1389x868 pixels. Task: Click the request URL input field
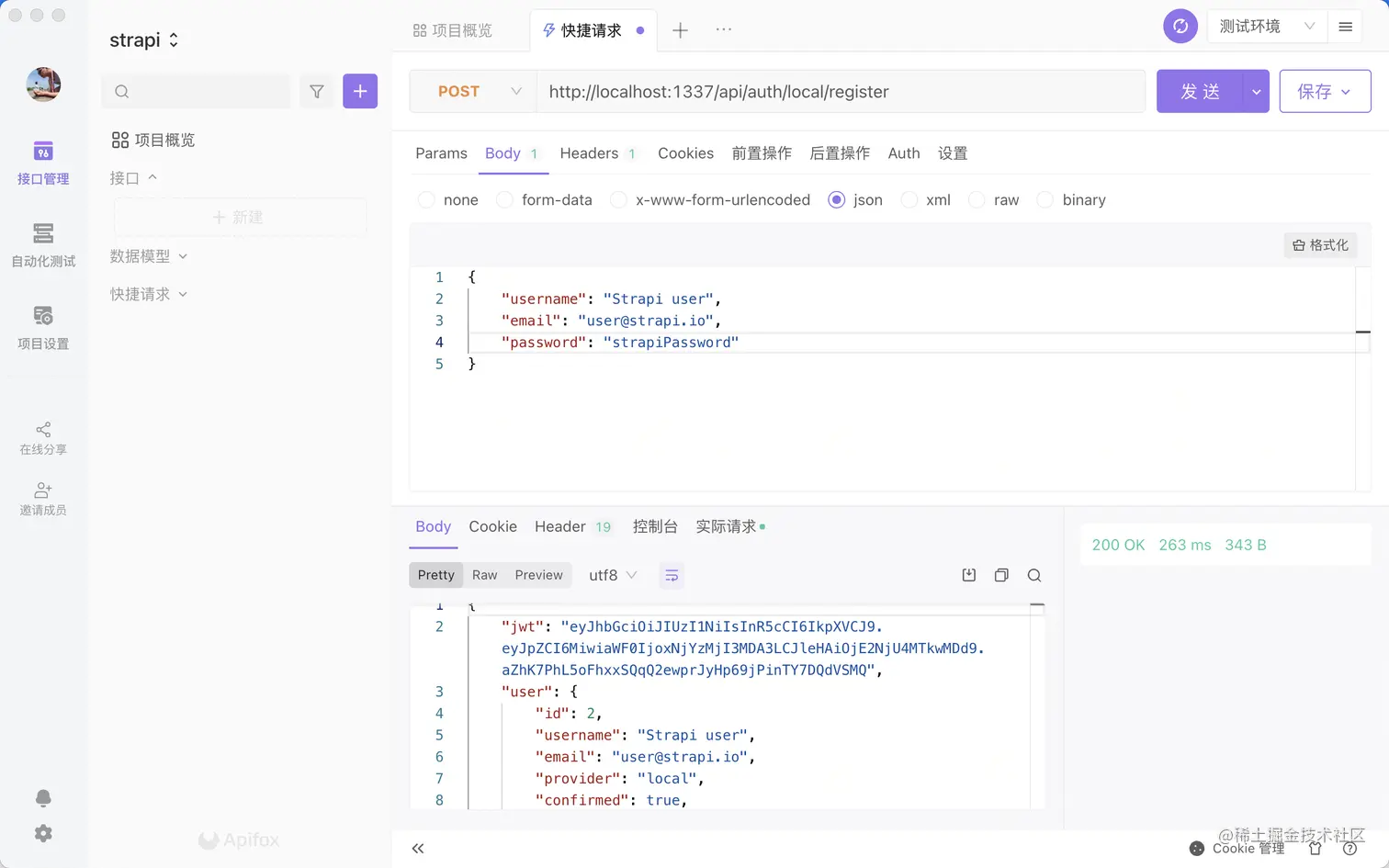[x=841, y=91]
